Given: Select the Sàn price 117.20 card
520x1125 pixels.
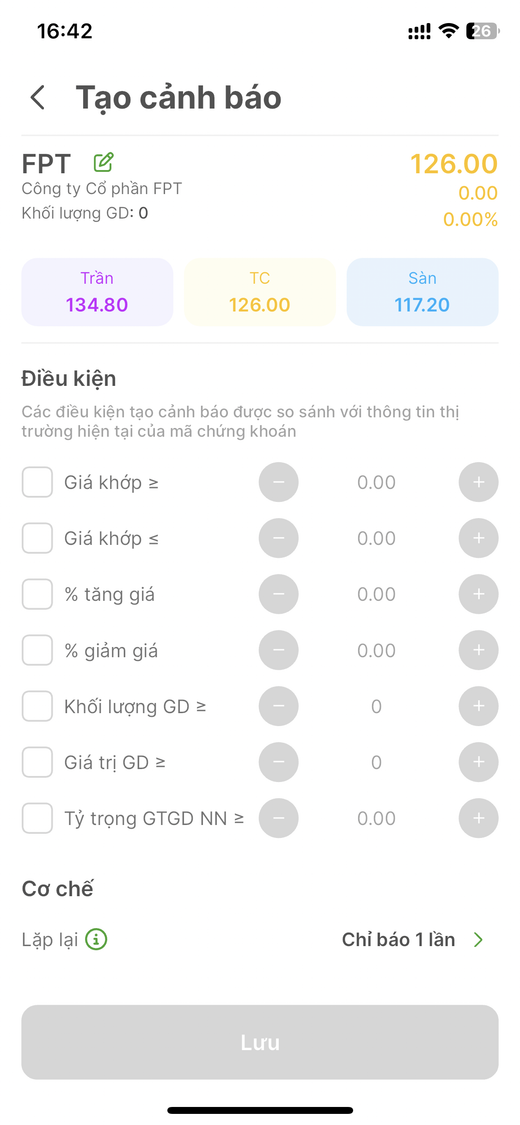Looking at the screenshot, I should point(422,292).
